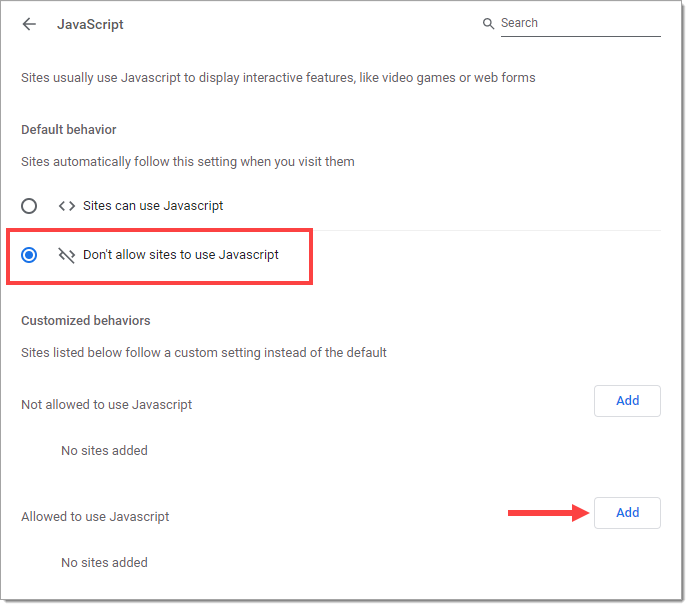Click the magnifying glass search icon
This screenshot has height=607, width=689.
pos(488,23)
